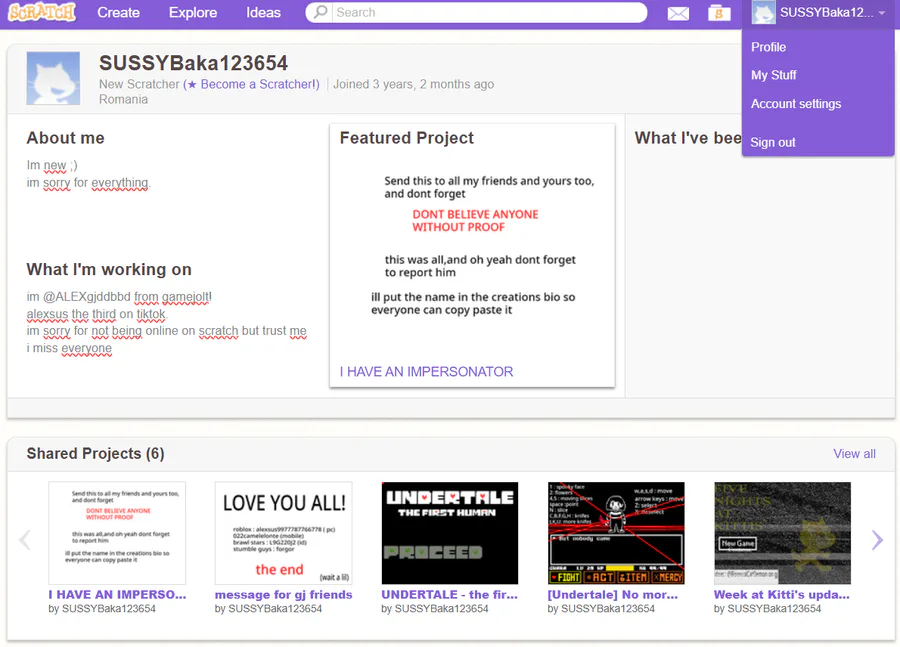Click the UNDERTALE The First Human thumbnail
This screenshot has width=900, height=647.
450,533
